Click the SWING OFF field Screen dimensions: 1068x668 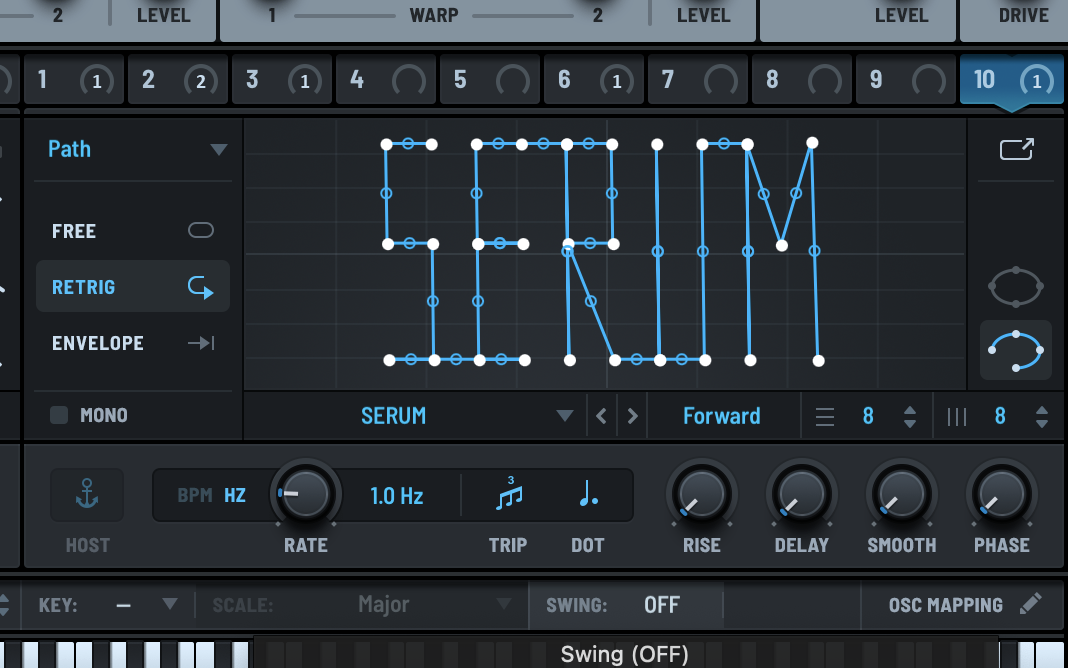coord(627,605)
